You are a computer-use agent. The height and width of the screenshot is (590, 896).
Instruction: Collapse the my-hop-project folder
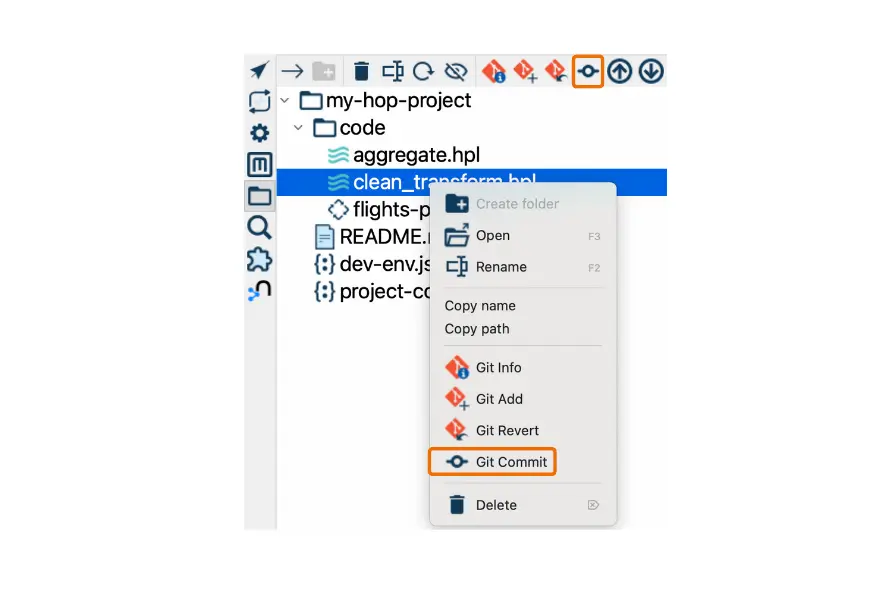point(285,101)
